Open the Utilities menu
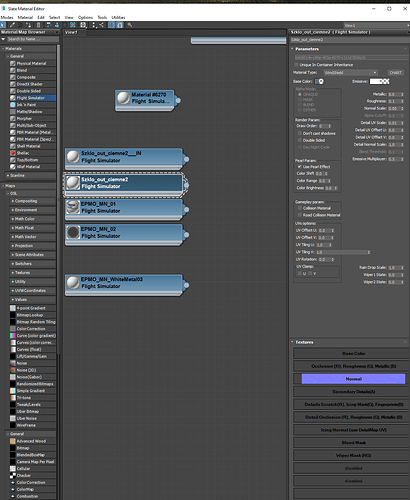Screen dimensions: 410x500 click(118, 17)
